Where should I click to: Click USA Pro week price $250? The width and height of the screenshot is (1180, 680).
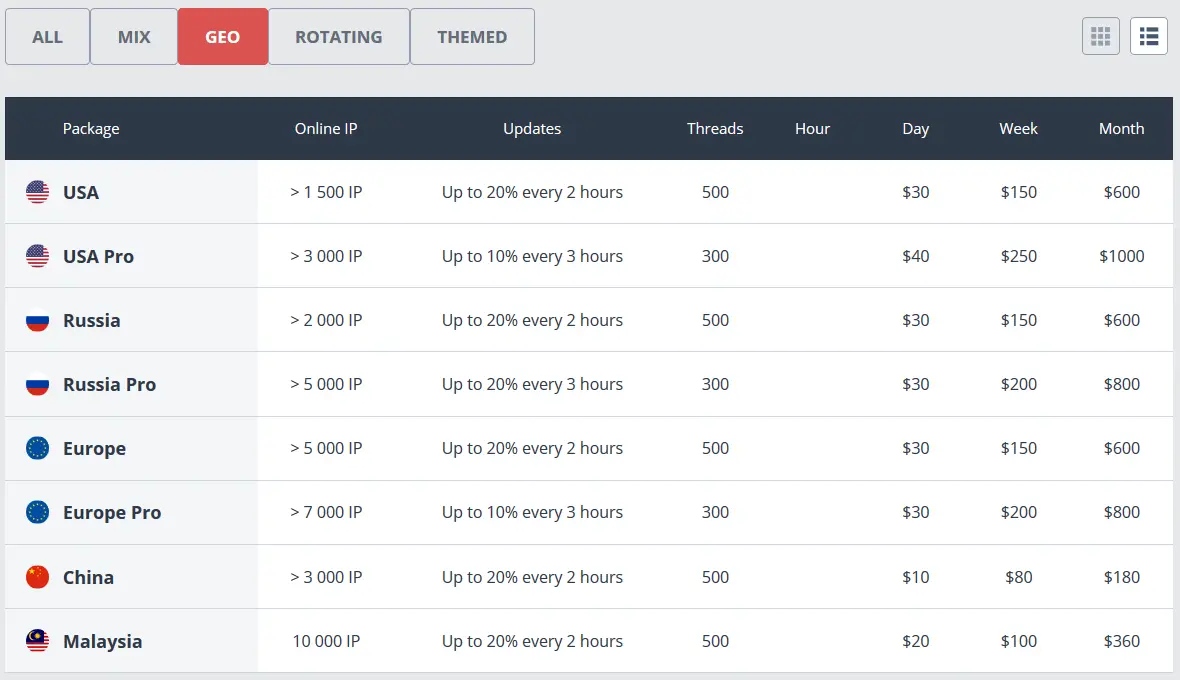(x=1018, y=257)
